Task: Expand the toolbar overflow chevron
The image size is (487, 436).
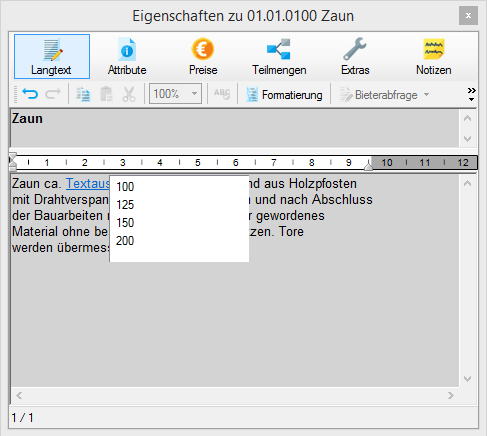Action: (471, 94)
